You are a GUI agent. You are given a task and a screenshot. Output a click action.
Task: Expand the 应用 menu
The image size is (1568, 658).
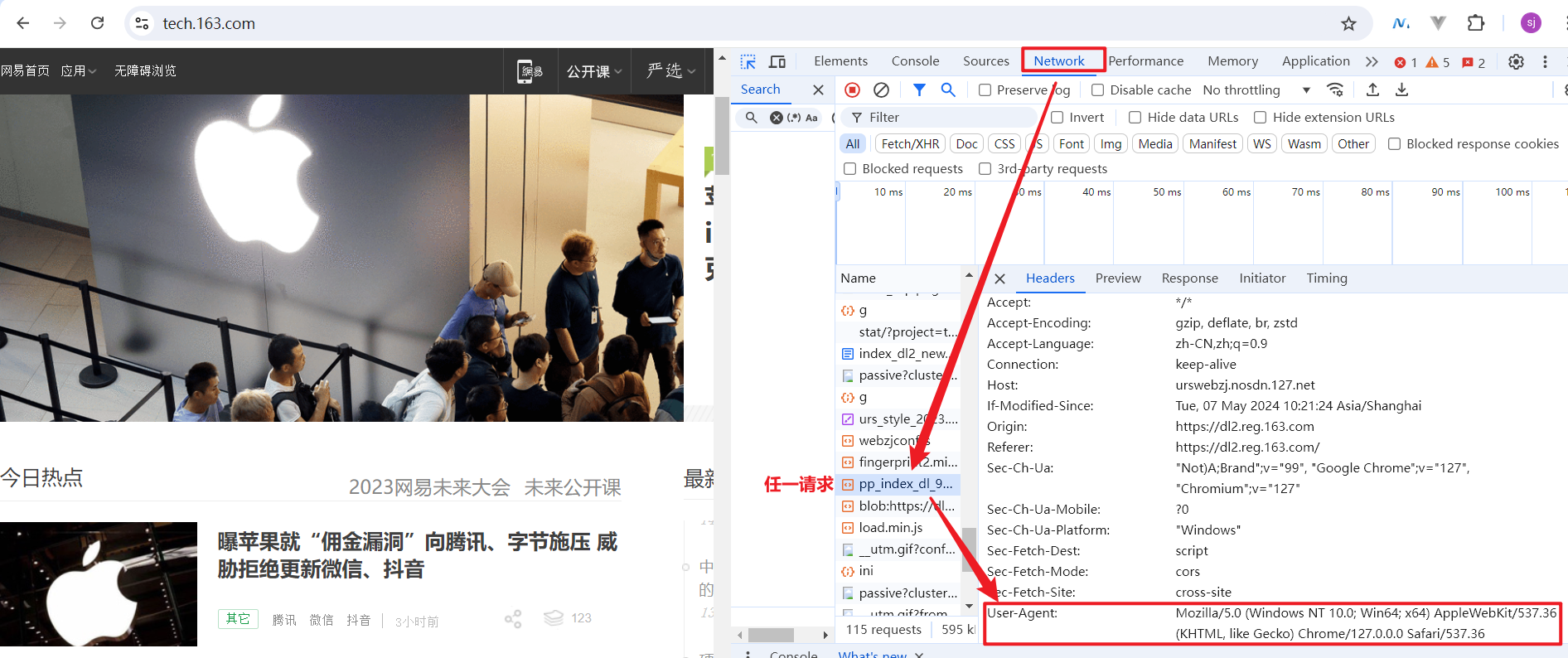click(78, 71)
